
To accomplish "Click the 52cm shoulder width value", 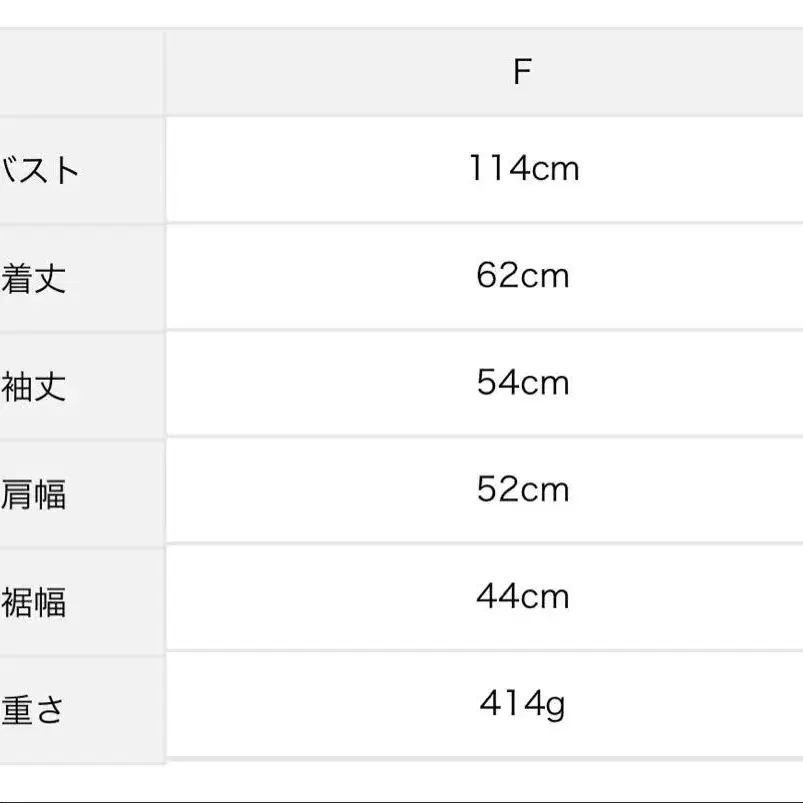I will [522, 490].
